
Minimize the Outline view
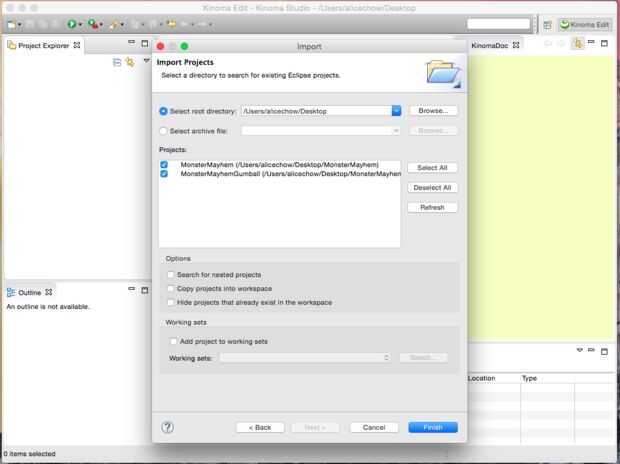pyautogui.click(x=132, y=289)
